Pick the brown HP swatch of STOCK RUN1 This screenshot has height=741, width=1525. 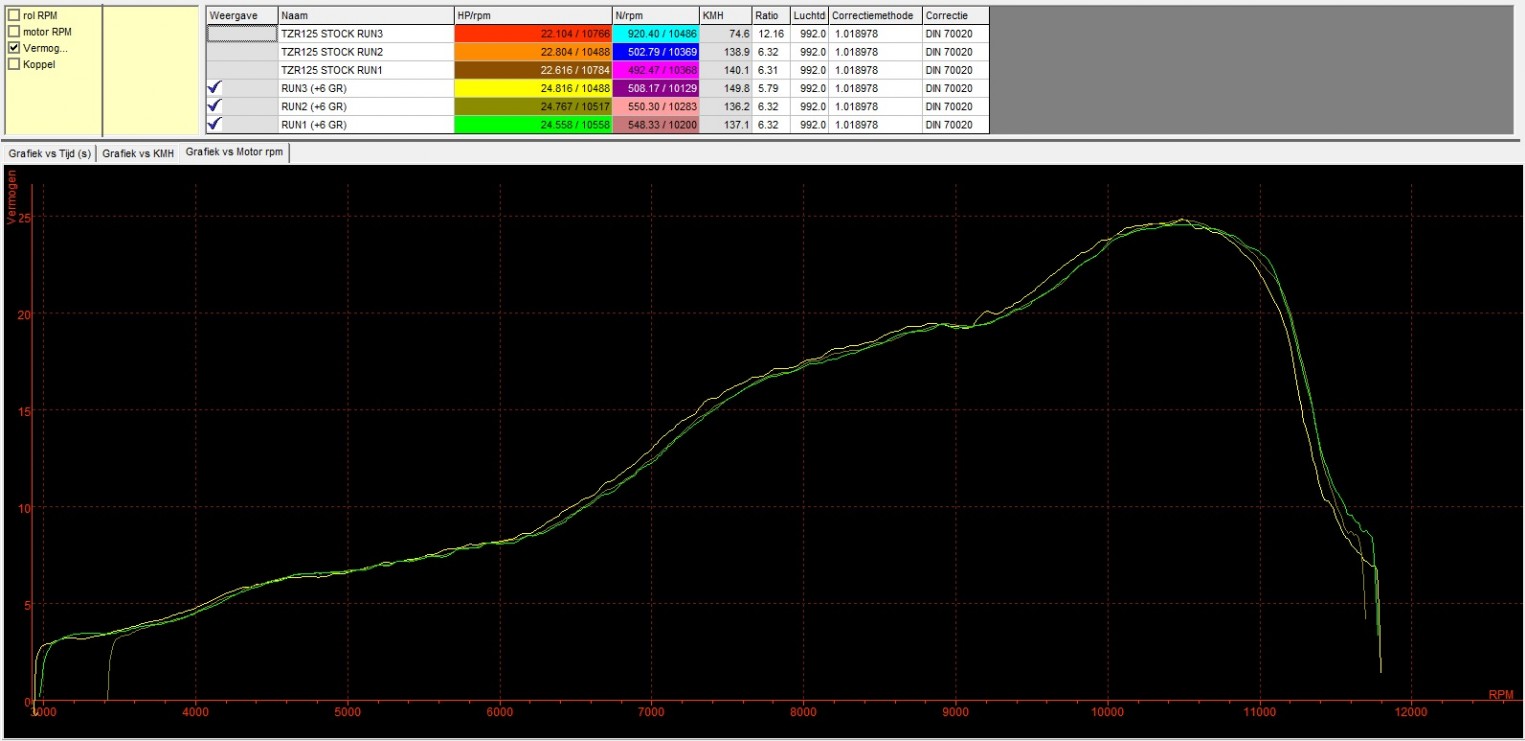click(533, 70)
